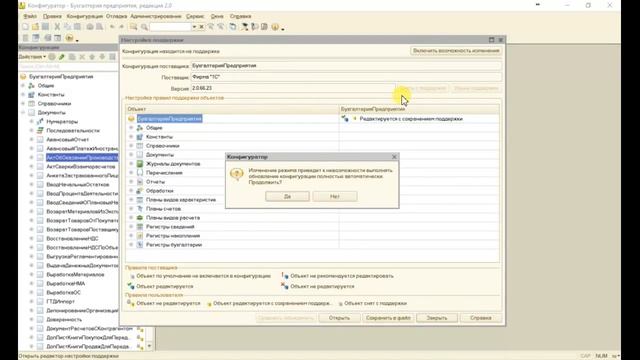Select ГТДИмпорт in the configuration tree

60,302
